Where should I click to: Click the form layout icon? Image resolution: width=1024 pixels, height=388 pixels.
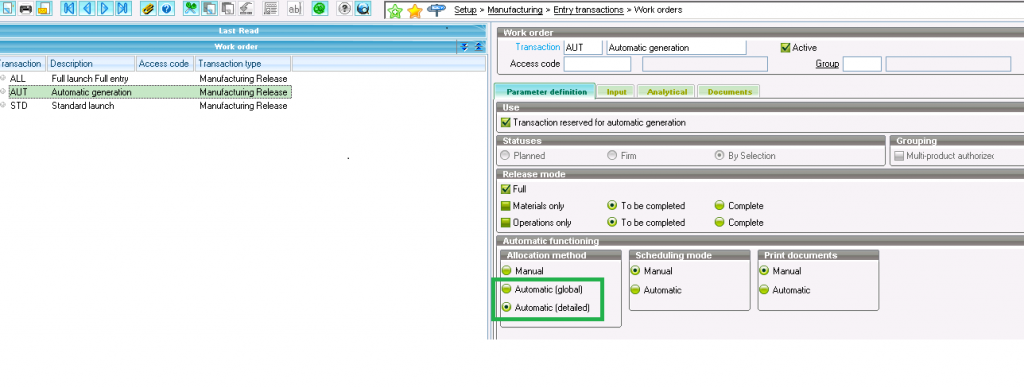point(270,8)
